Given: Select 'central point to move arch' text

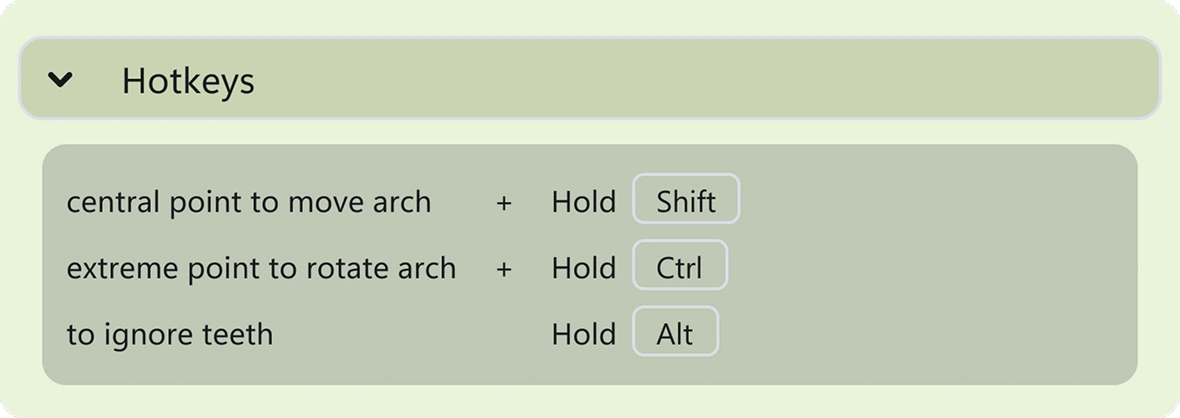Looking at the screenshot, I should (249, 203).
